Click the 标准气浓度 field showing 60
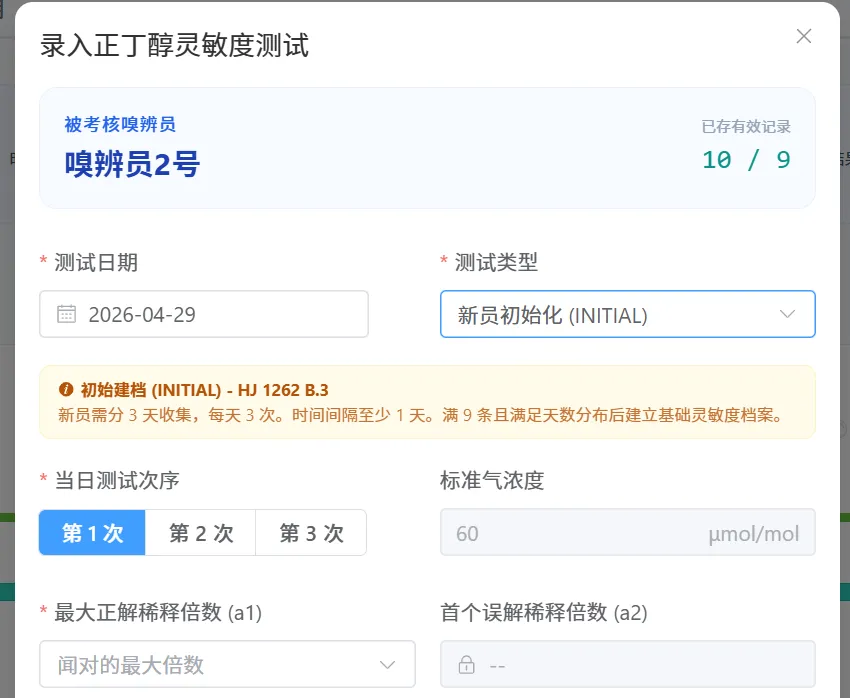 coord(628,533)
